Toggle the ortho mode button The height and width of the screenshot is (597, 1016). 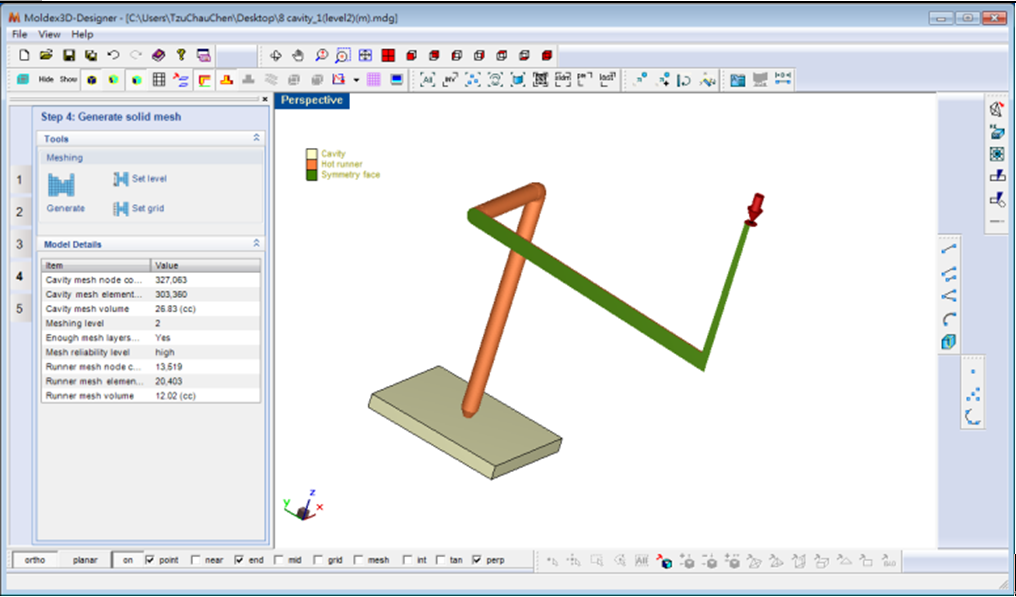[35, 561]
